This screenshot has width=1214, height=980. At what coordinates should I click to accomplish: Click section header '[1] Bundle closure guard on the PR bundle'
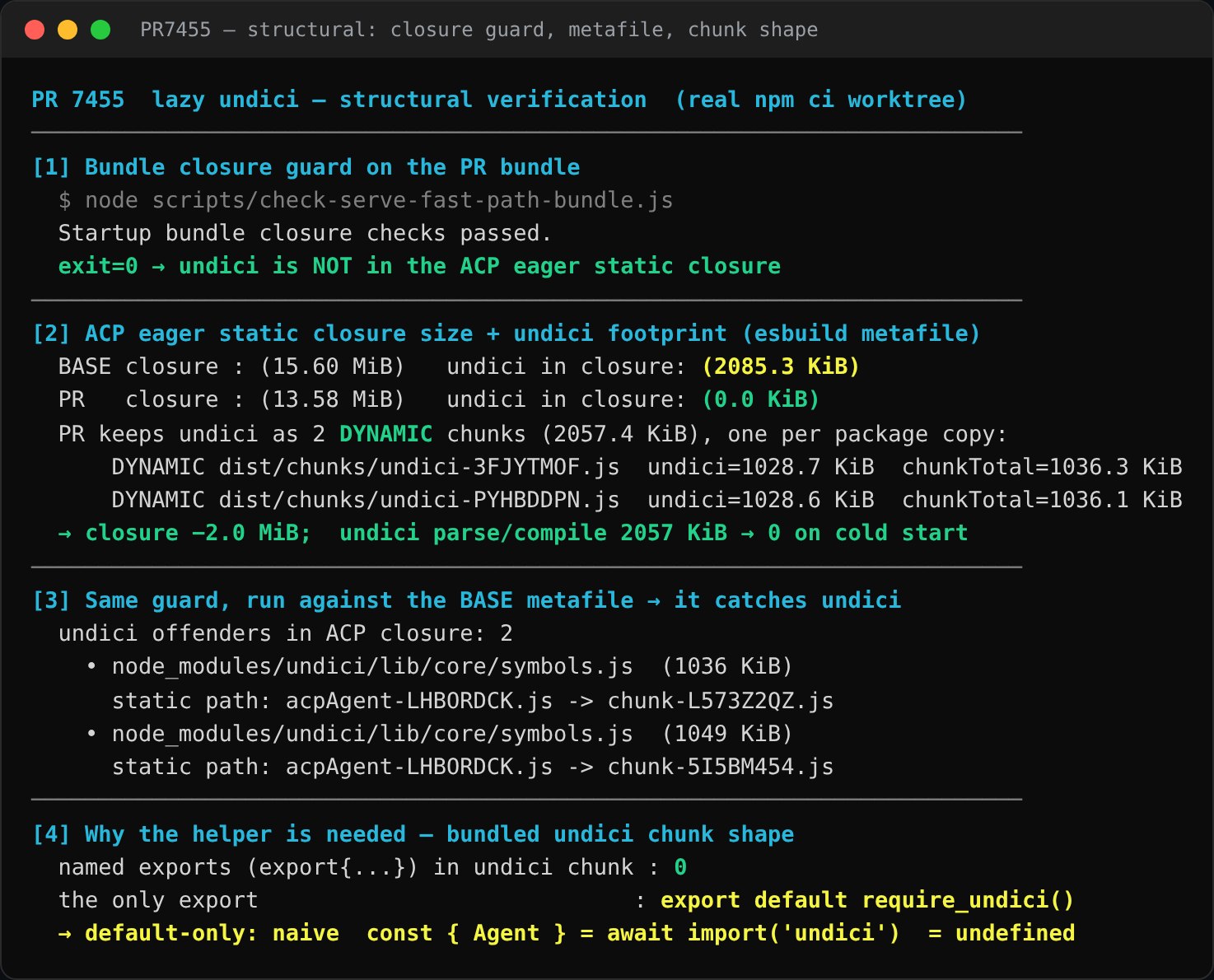pos(306,167)
